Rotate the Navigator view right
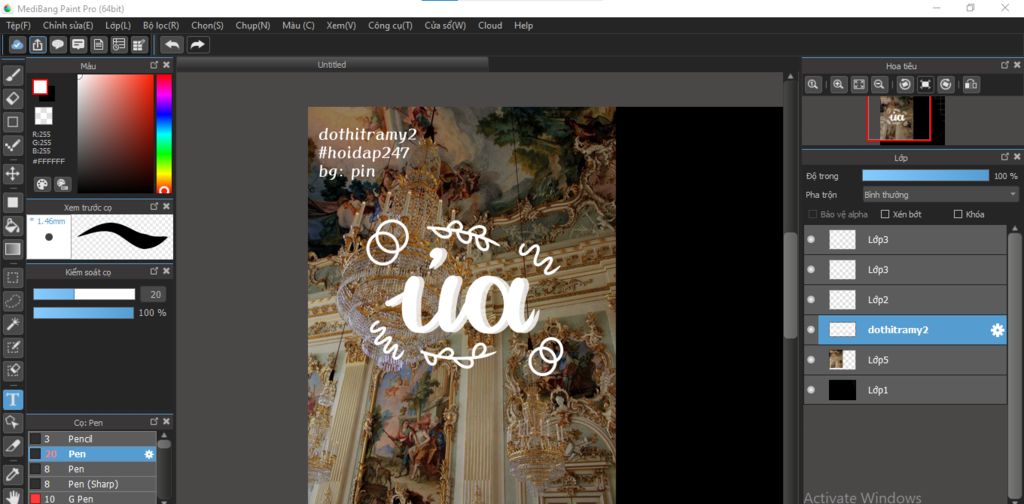This screenshot has width=1024, height=504. pyautogui.click(x=945, y=84)
